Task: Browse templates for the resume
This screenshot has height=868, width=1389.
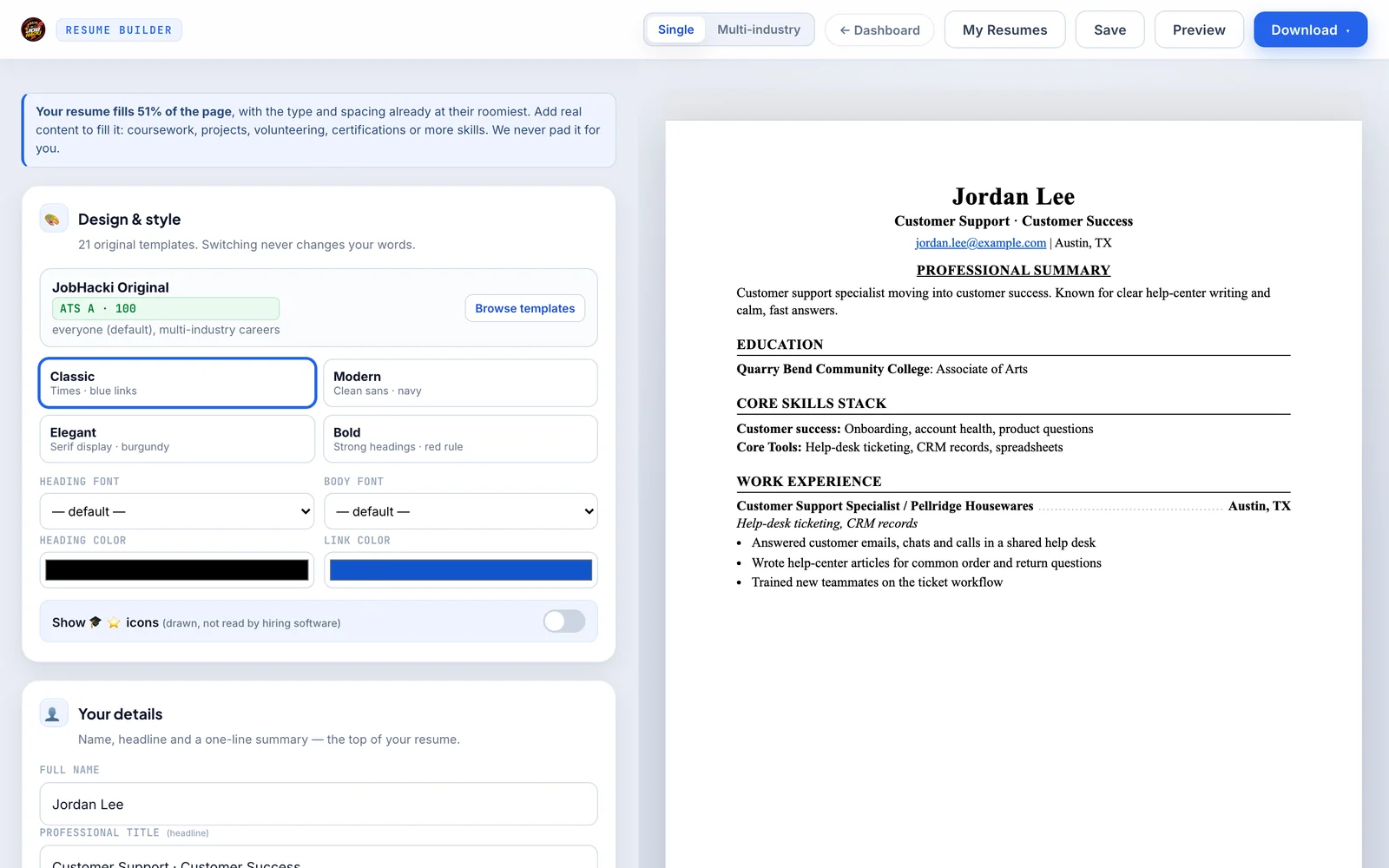Action: 525,308
